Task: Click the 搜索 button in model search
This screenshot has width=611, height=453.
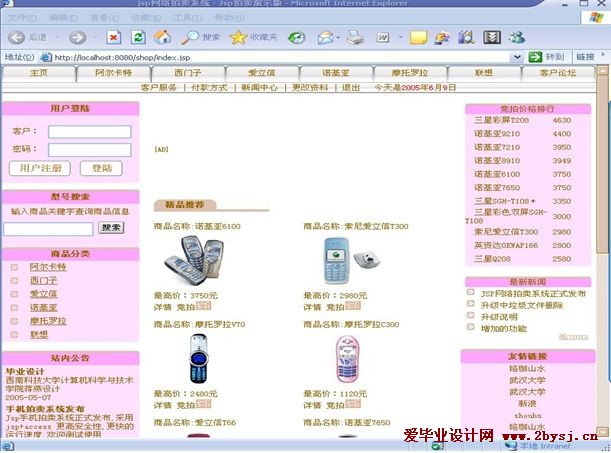Action: coord(111,227)
